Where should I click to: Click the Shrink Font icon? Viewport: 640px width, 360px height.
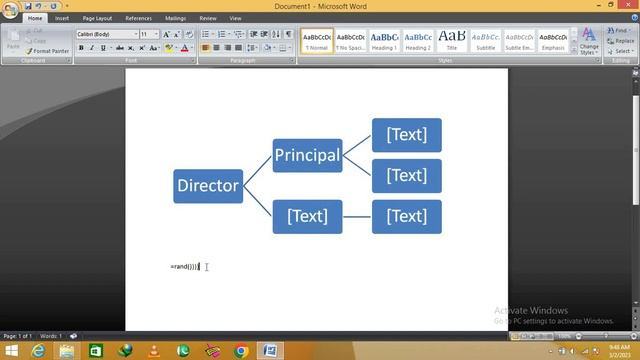(x=177, y=35)
